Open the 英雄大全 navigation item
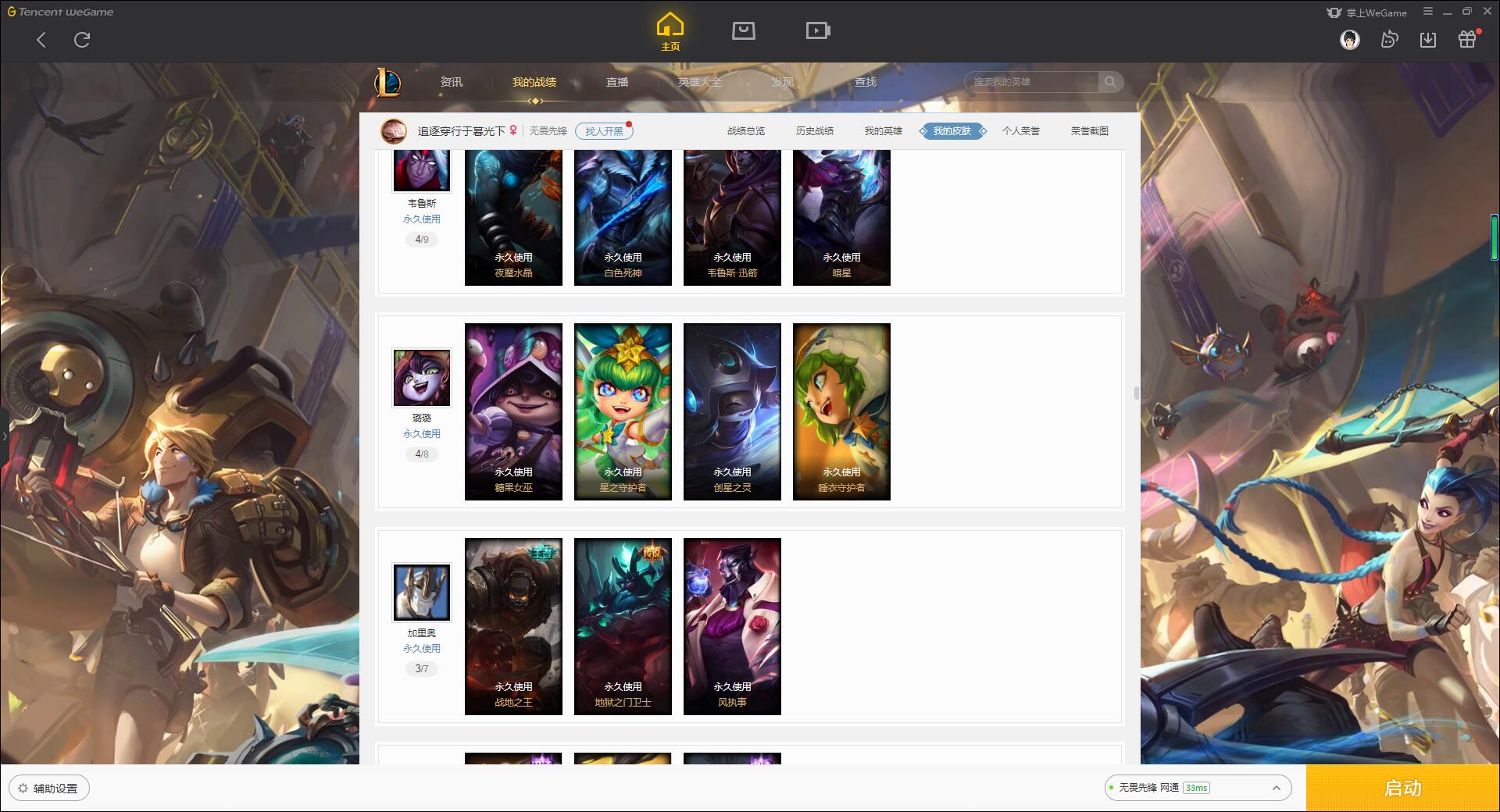This screenshot has height=812, width=1500. (x=700, y=82)
